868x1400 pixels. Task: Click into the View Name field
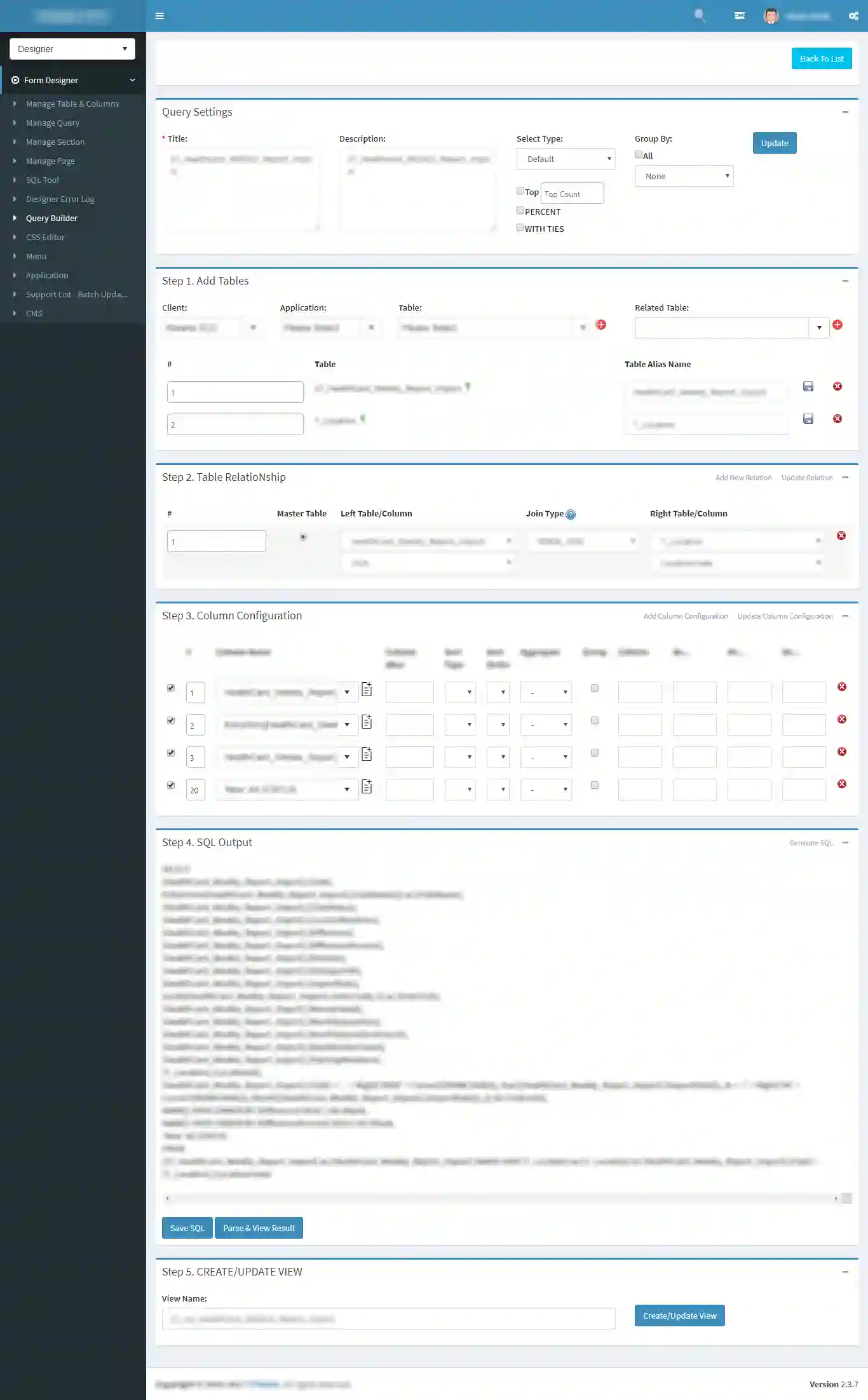[x=388, y=1319]
